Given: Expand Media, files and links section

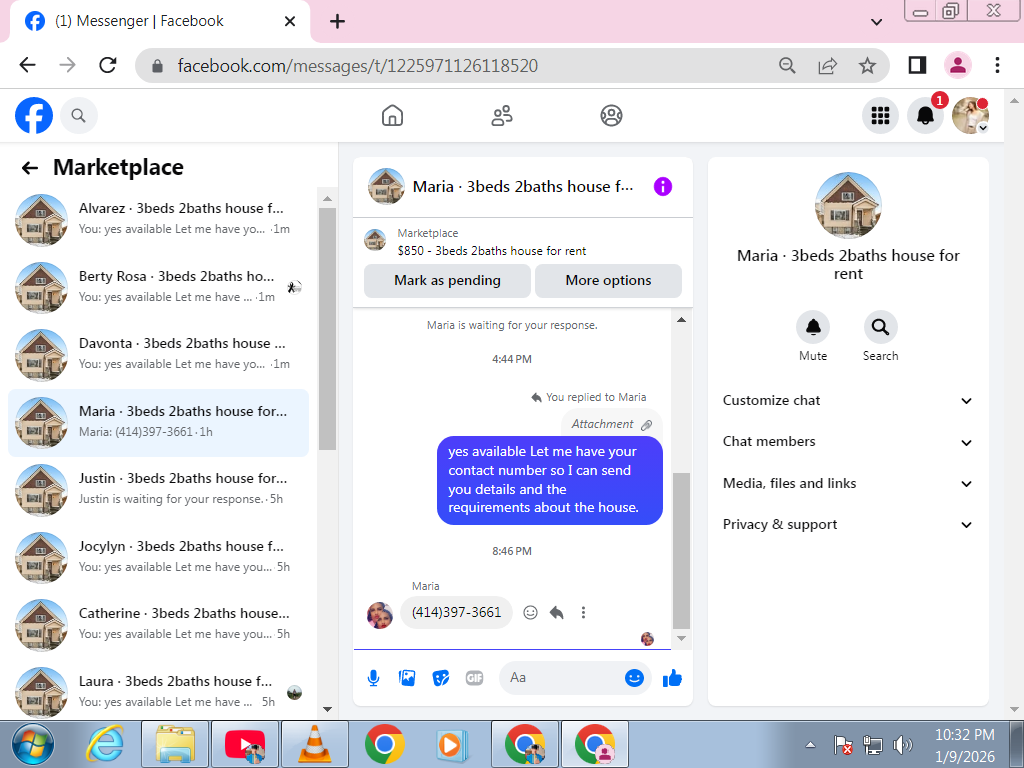Looking at the screenshot, I should pos(848,484).
